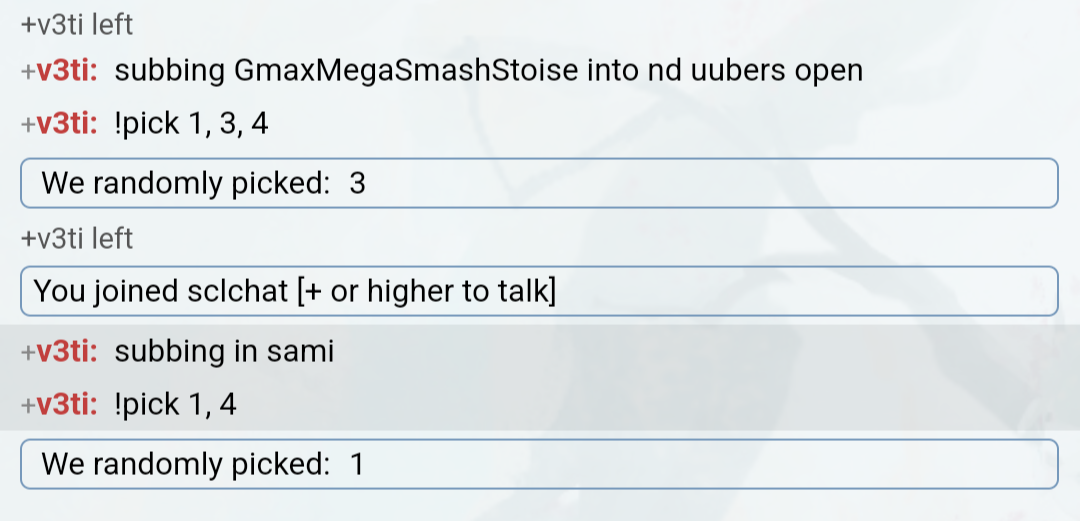
Task: Open v3ti's profile from the GmaxMegaSmashStoise message
Action: [66, 71]
